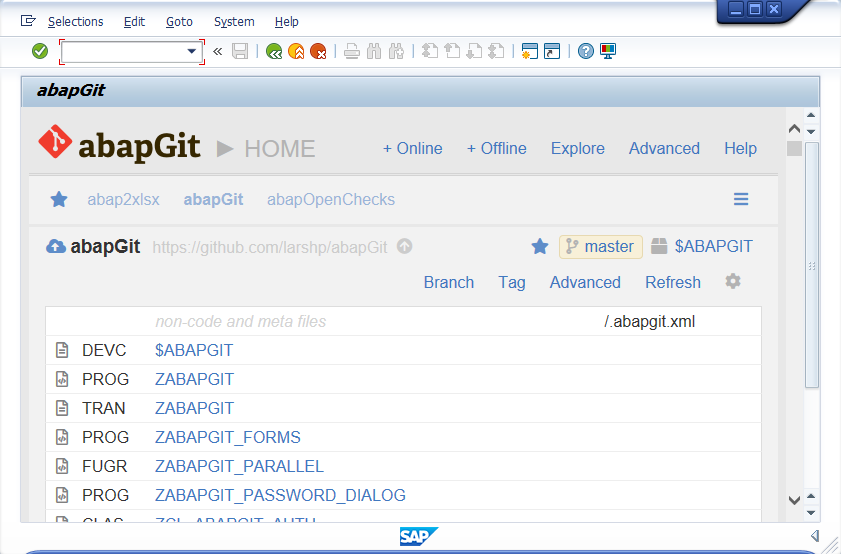
Task: Click the Print toolbar icon
Action: pos(352,51)
